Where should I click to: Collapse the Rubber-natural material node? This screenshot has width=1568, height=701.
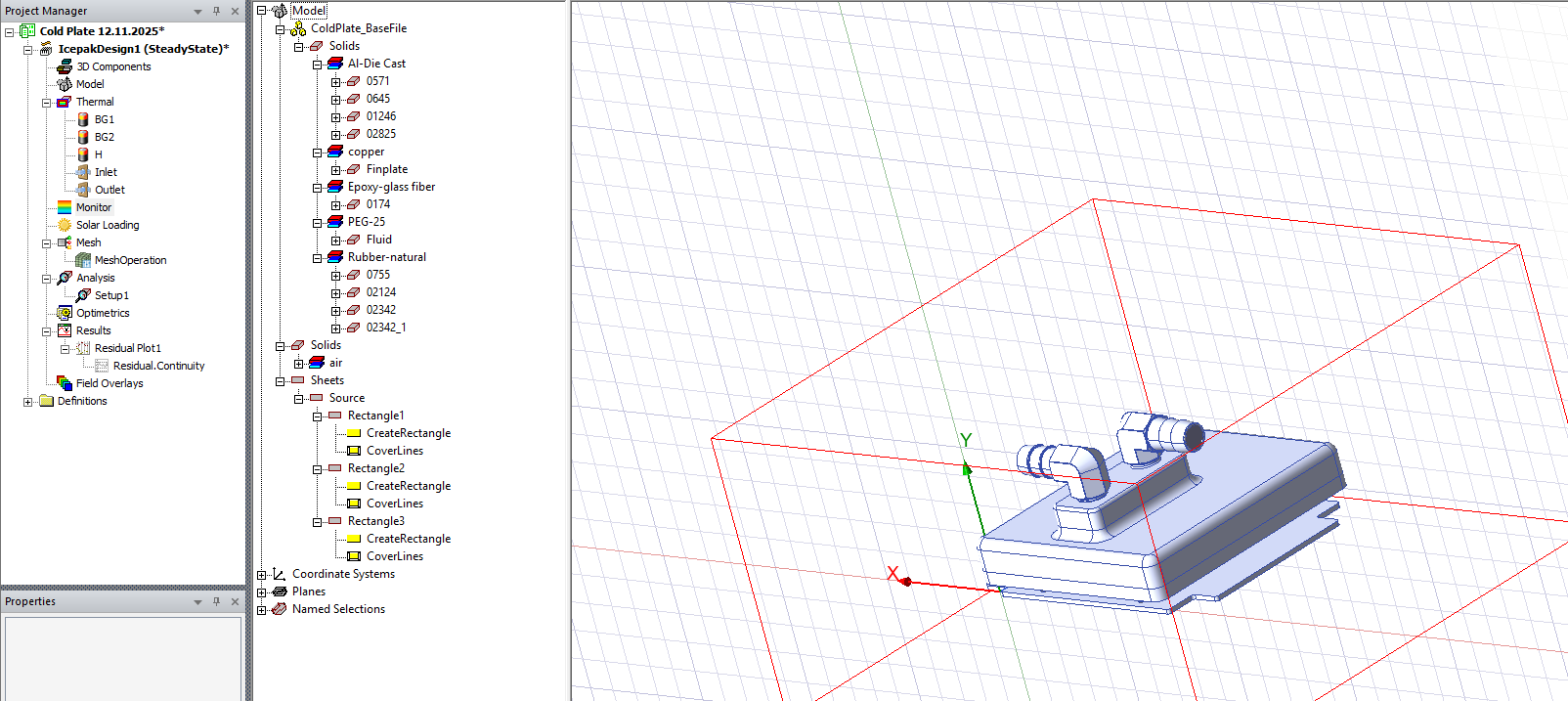click(317, 258)
